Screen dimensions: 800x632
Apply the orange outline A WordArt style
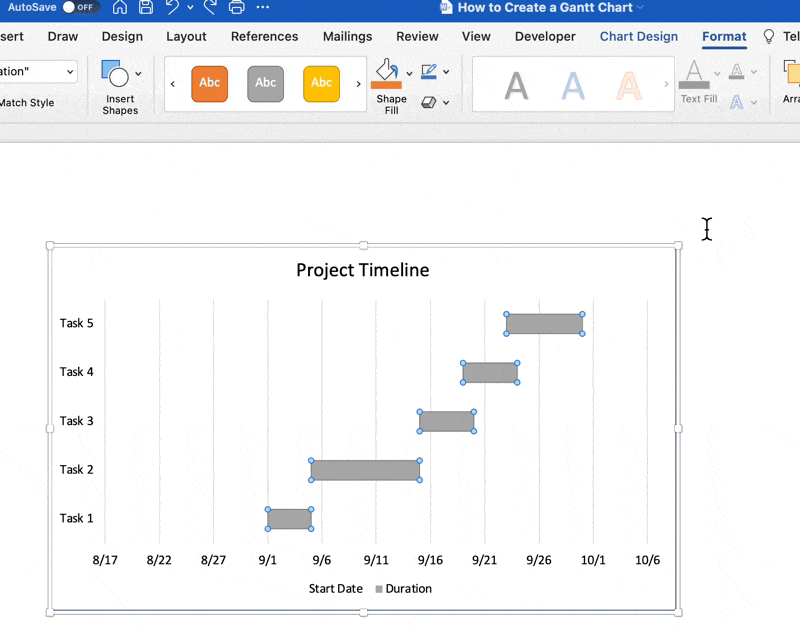click(629, 86)
